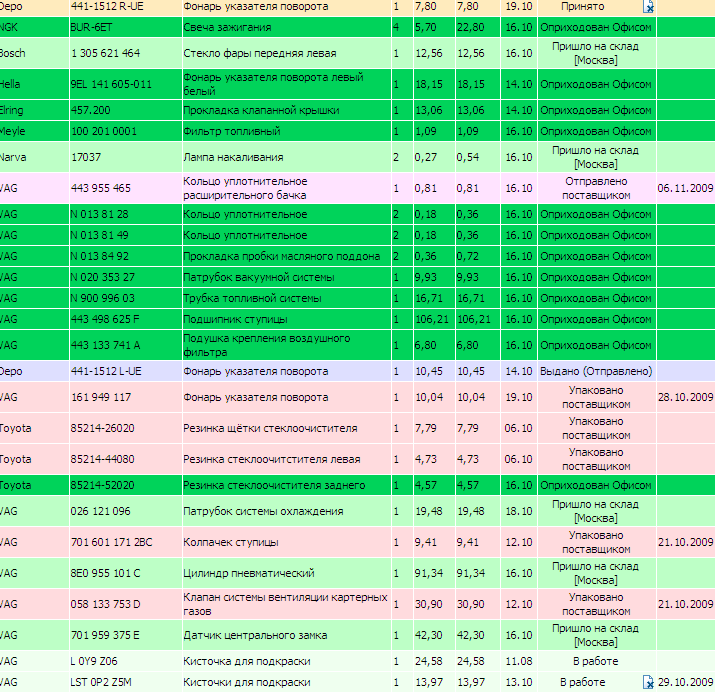Click 'Резинка стеклоочитстителя левая' cell
The width and height of the screenshot is (717, 693).
click(287, 459)
